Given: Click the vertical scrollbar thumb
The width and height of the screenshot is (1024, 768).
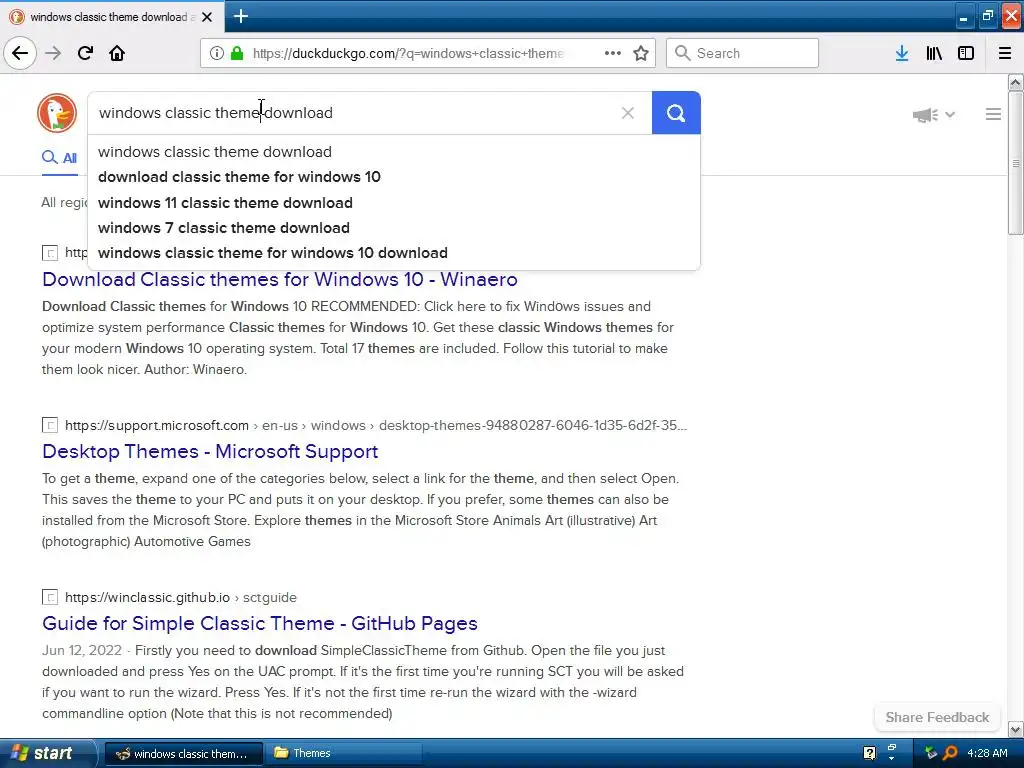Looking at the screenshot, I should [x=1015, y=163].
